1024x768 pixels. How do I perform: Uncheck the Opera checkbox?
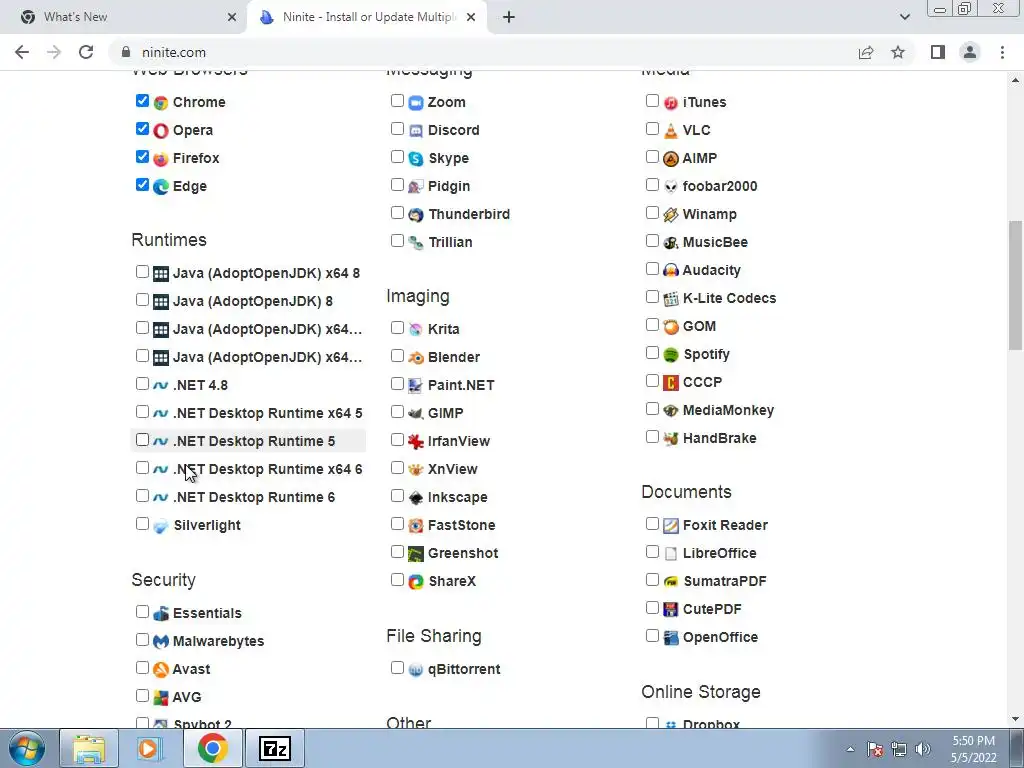(x=142, y=129)
